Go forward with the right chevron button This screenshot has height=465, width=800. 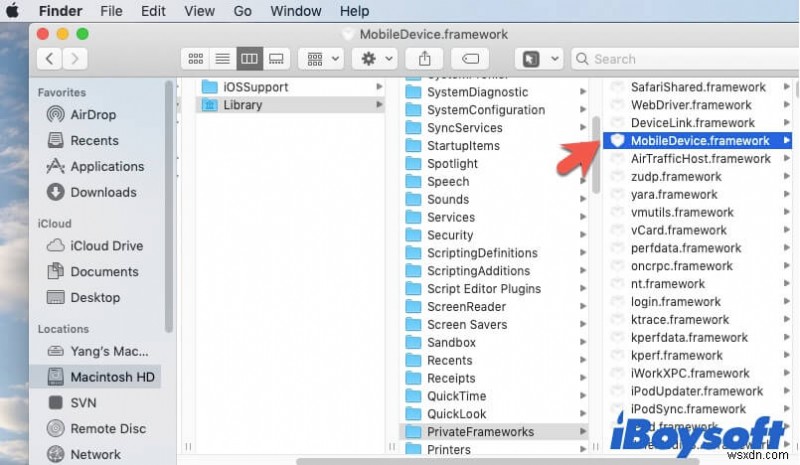(x=74, y=59)
